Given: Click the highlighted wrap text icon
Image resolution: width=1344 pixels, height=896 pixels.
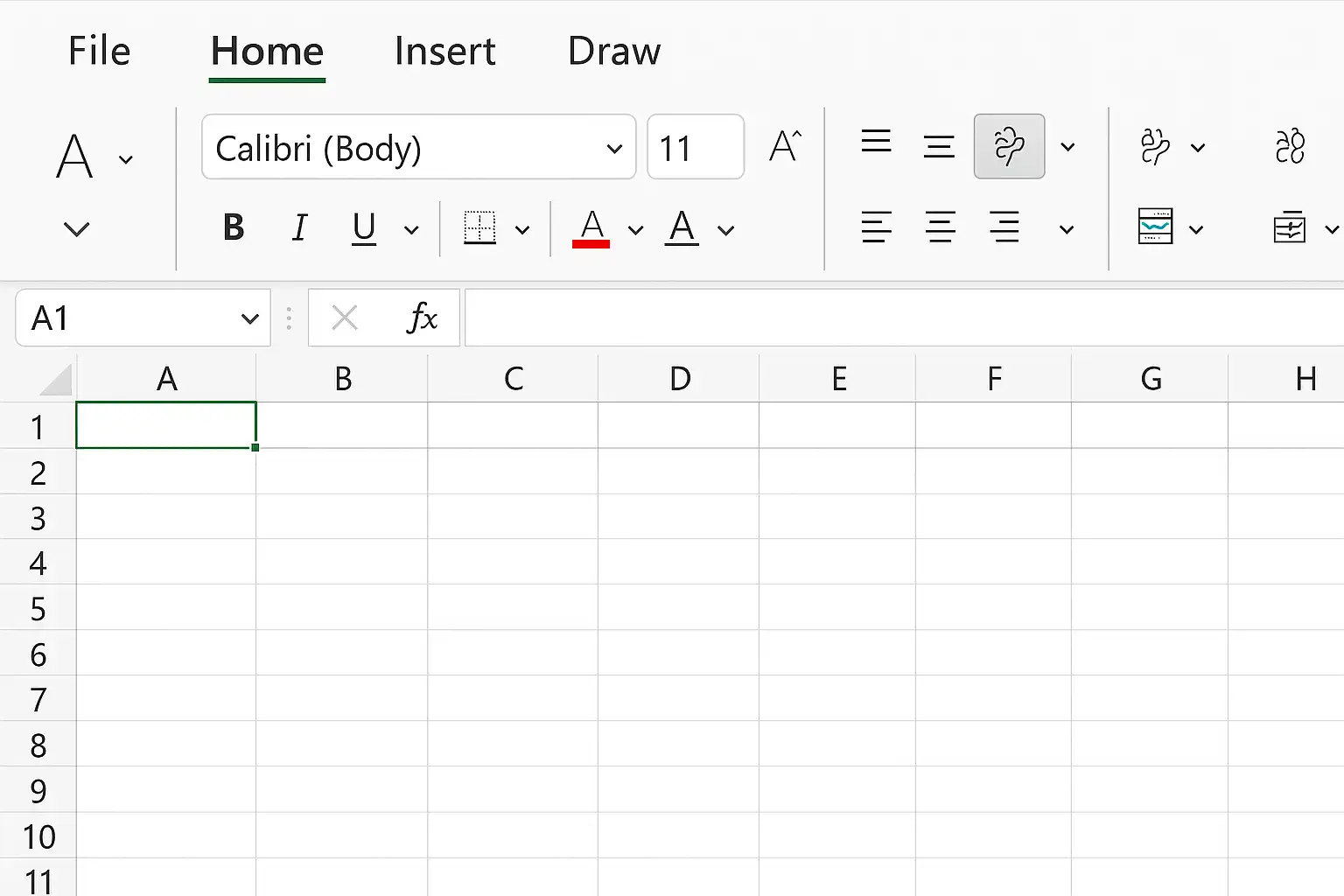Looking at the screenshot, I should click(x=1009, y=146).
